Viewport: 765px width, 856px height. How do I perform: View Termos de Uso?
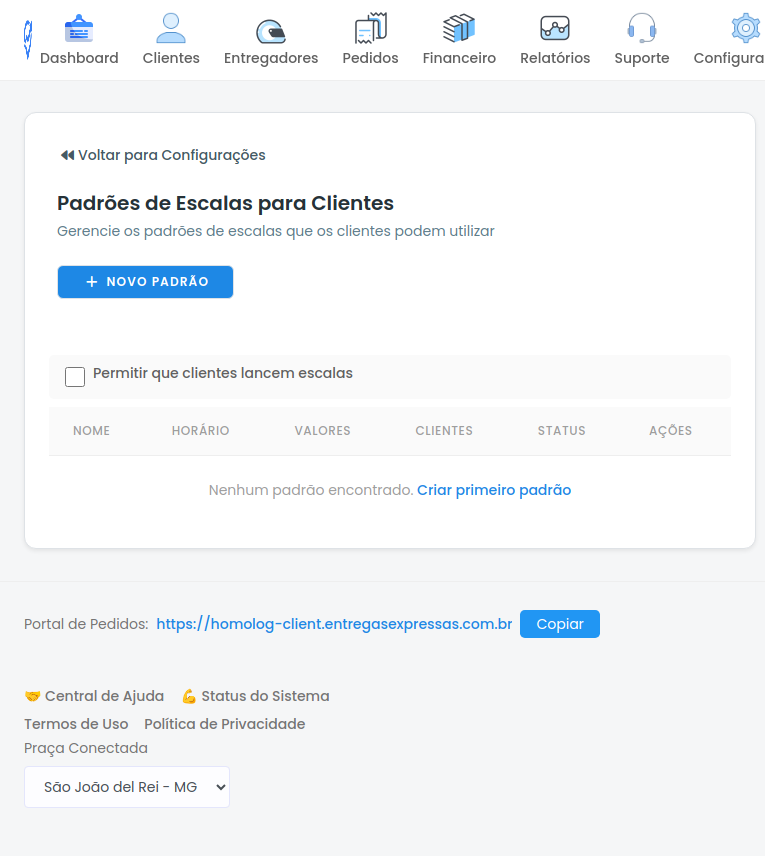click(76, 723)
